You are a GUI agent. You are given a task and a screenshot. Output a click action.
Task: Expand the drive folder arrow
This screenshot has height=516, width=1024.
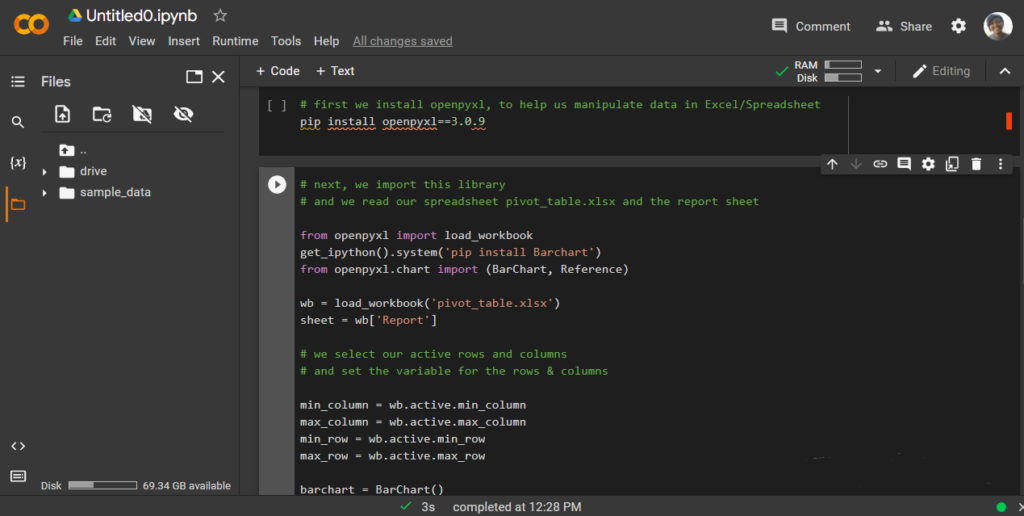[44, 172]
